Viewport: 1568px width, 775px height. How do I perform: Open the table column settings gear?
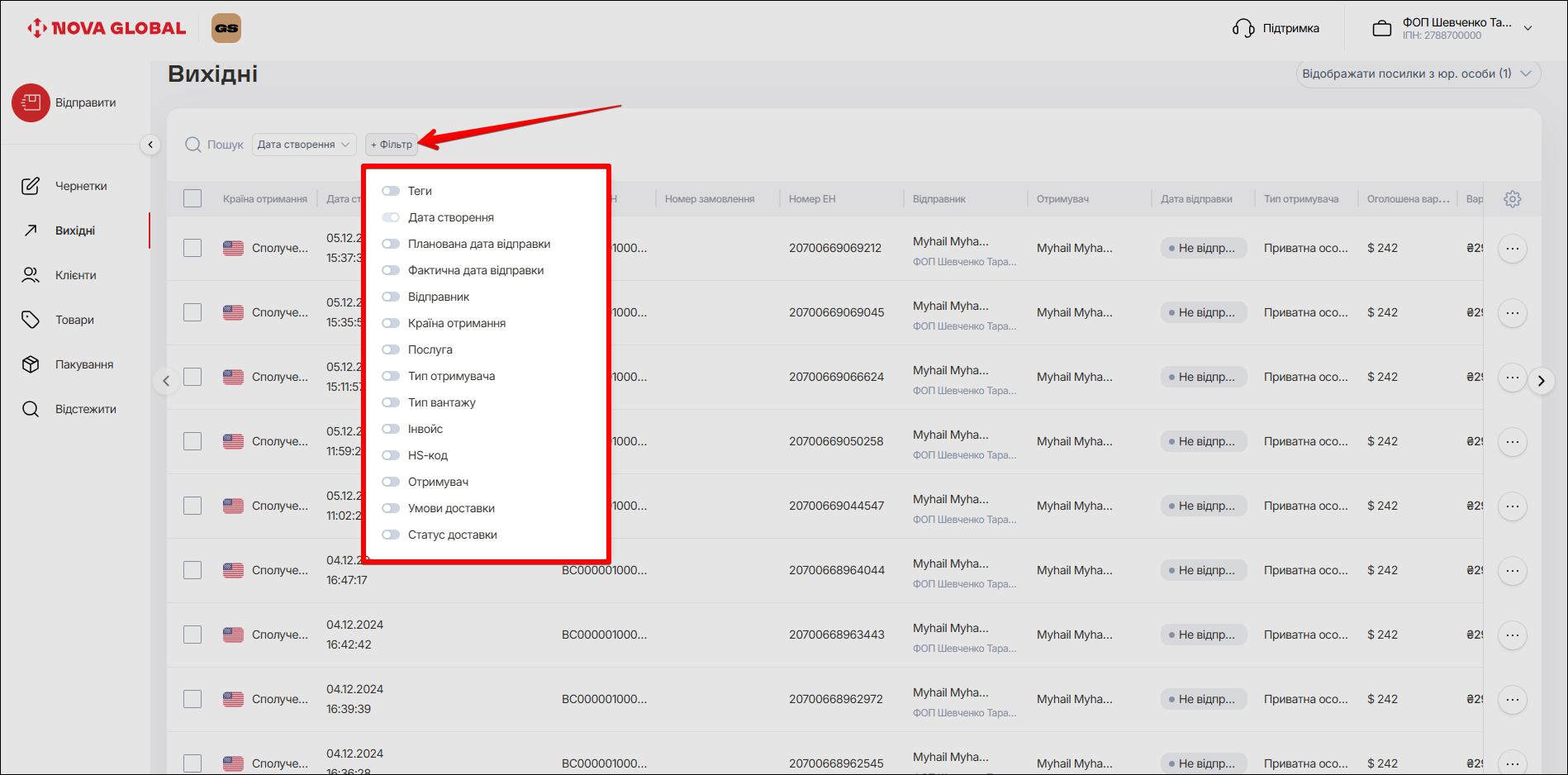[1512, 199]
